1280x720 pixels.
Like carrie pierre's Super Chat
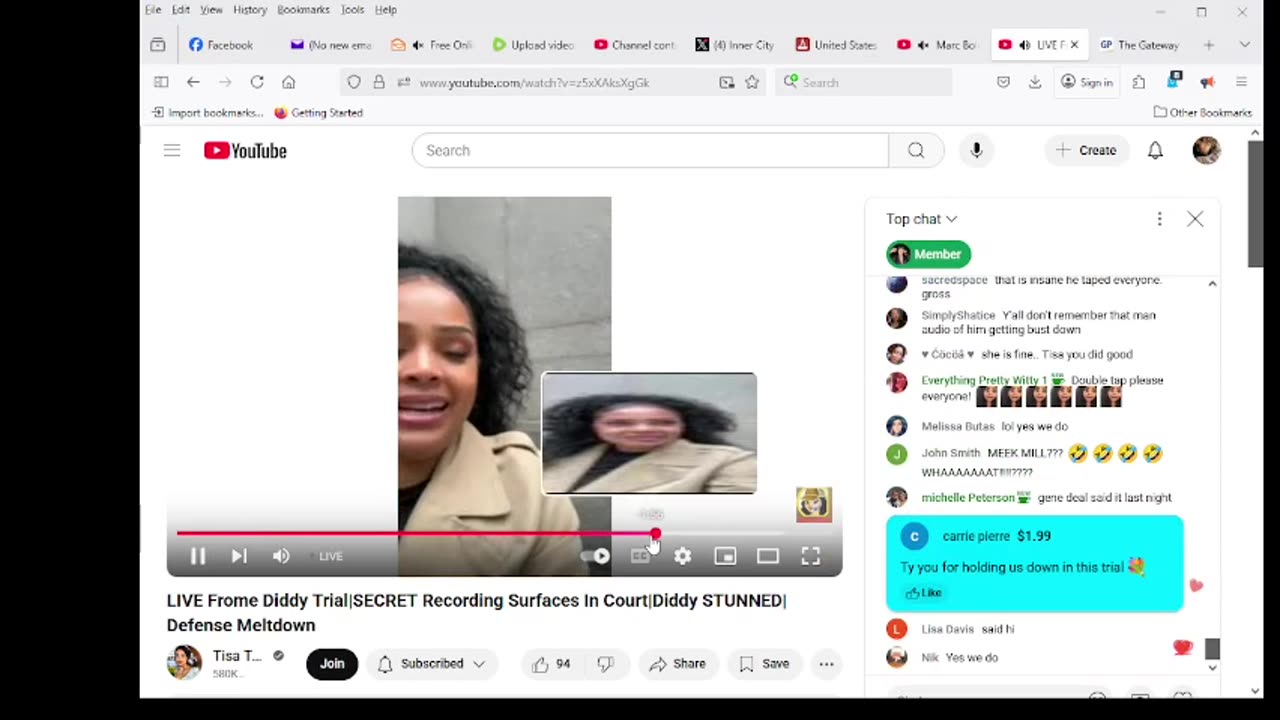click(924, 593)
